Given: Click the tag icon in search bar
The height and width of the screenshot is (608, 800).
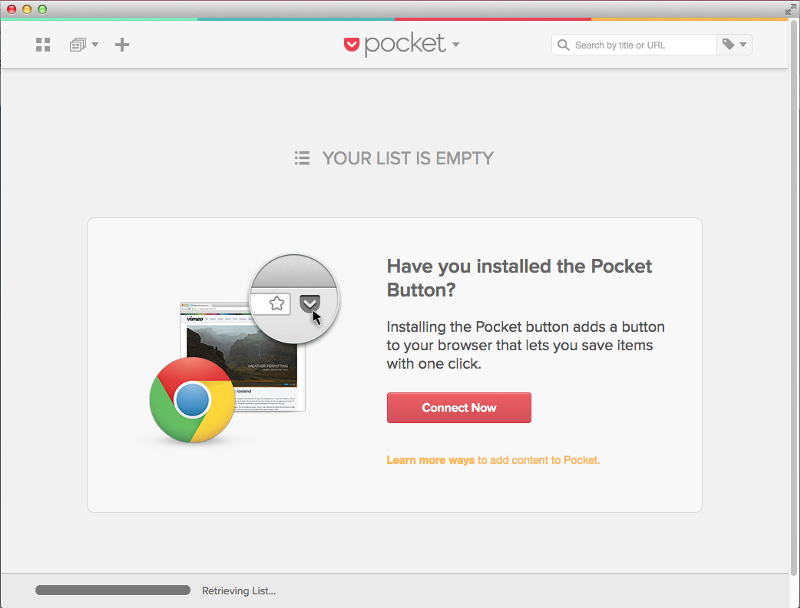Looking at the screenshot, I should (728, 45).
